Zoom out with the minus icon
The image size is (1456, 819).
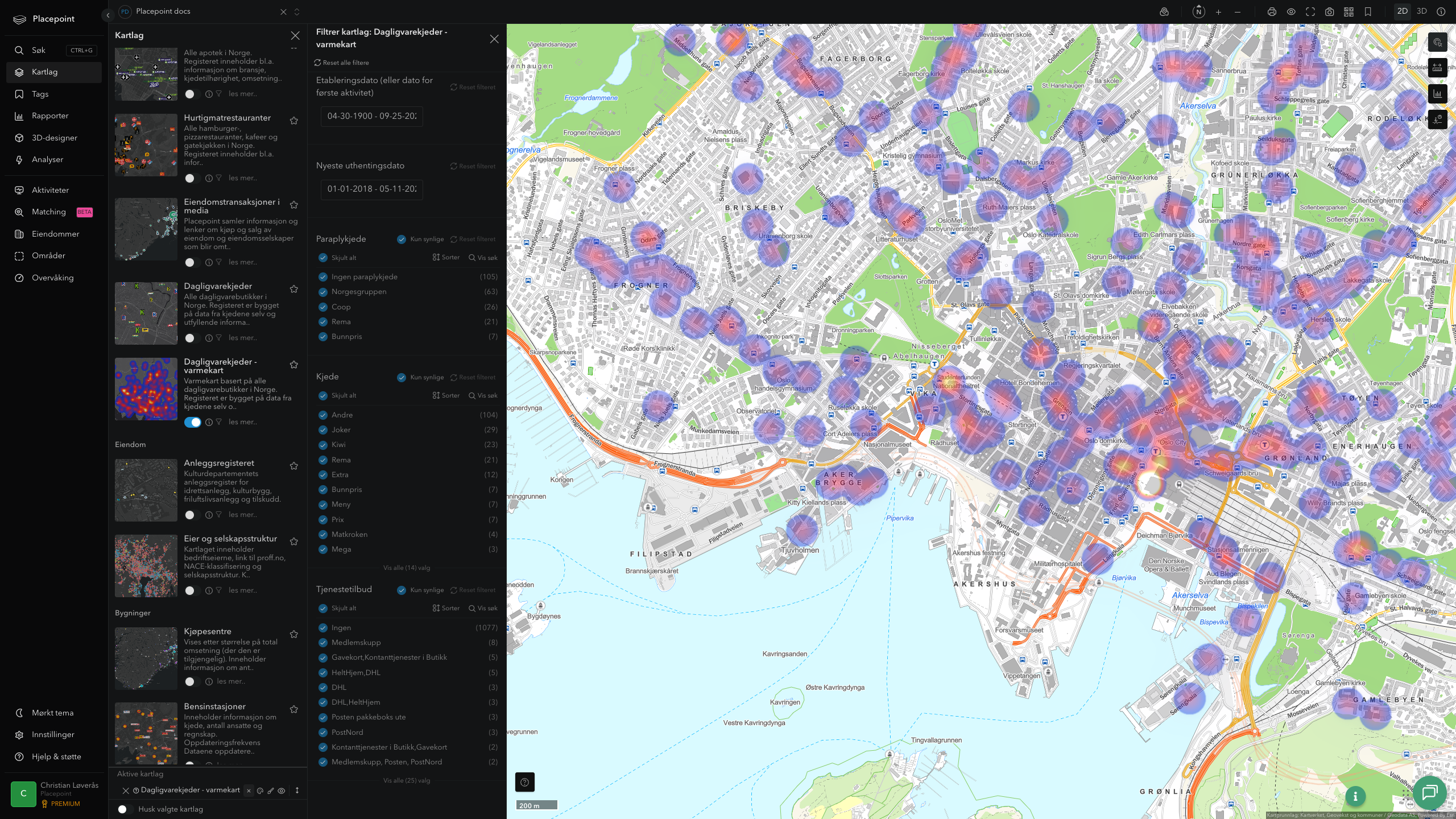[x=1238, y=12]
